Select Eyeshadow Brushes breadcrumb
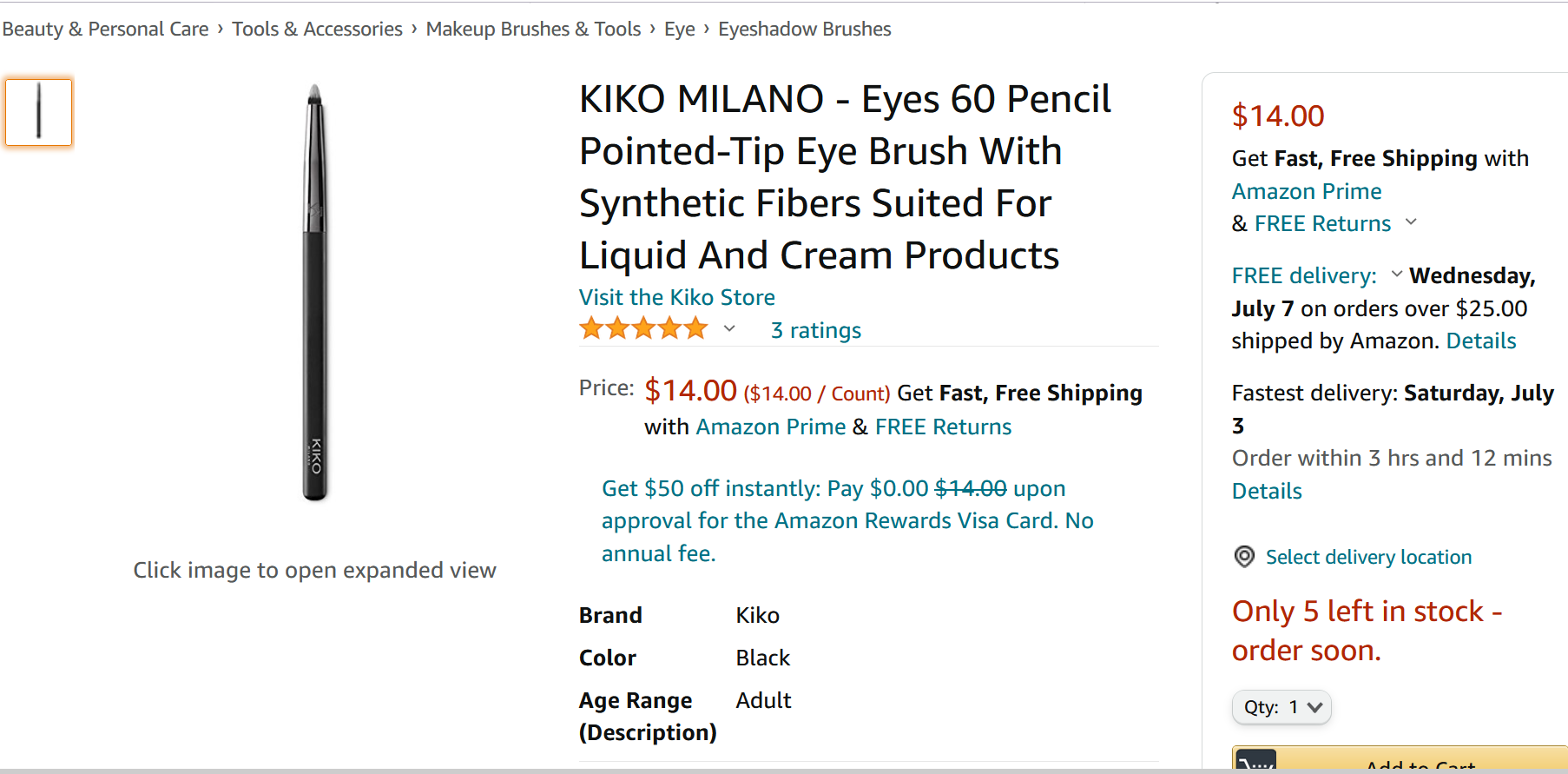The height and width of the screenshot is (774, 1568). pos(804,28)
